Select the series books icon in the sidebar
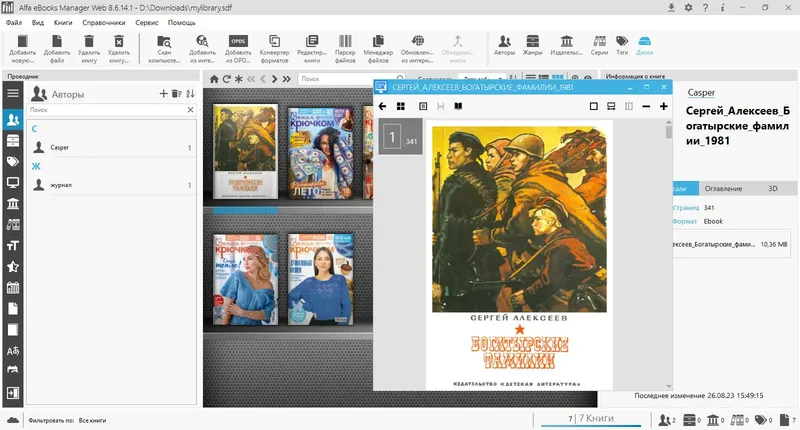This screenshot has width=800, height=430. click(x=13, y=224)
